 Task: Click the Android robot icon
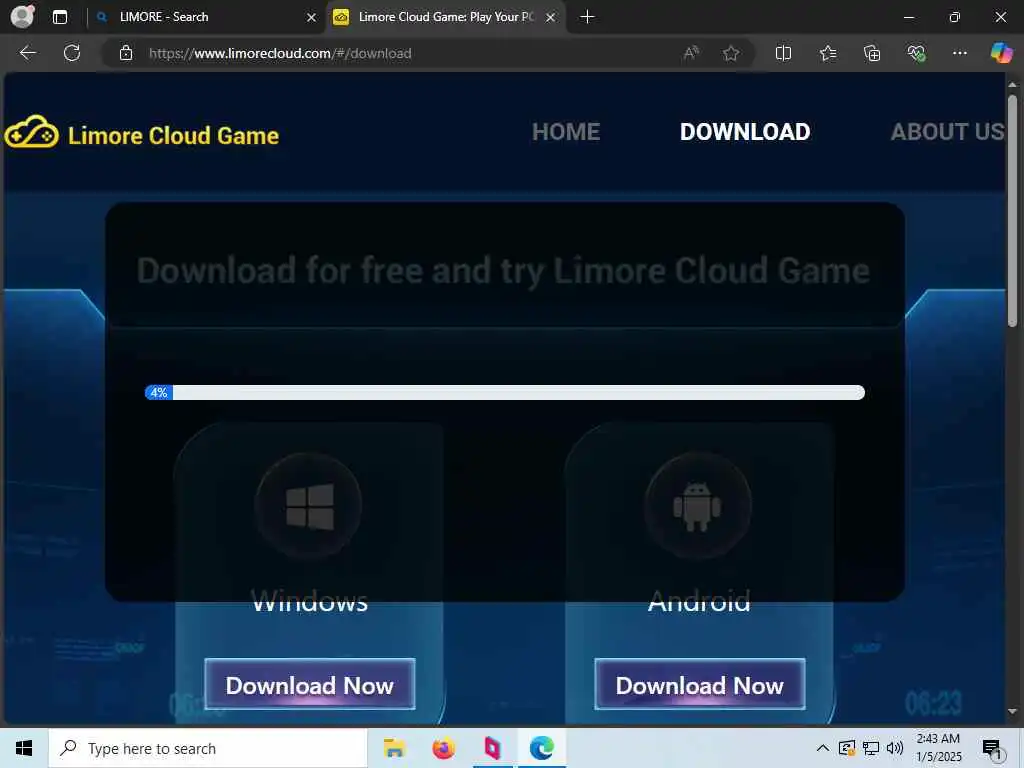click(697, 506)
